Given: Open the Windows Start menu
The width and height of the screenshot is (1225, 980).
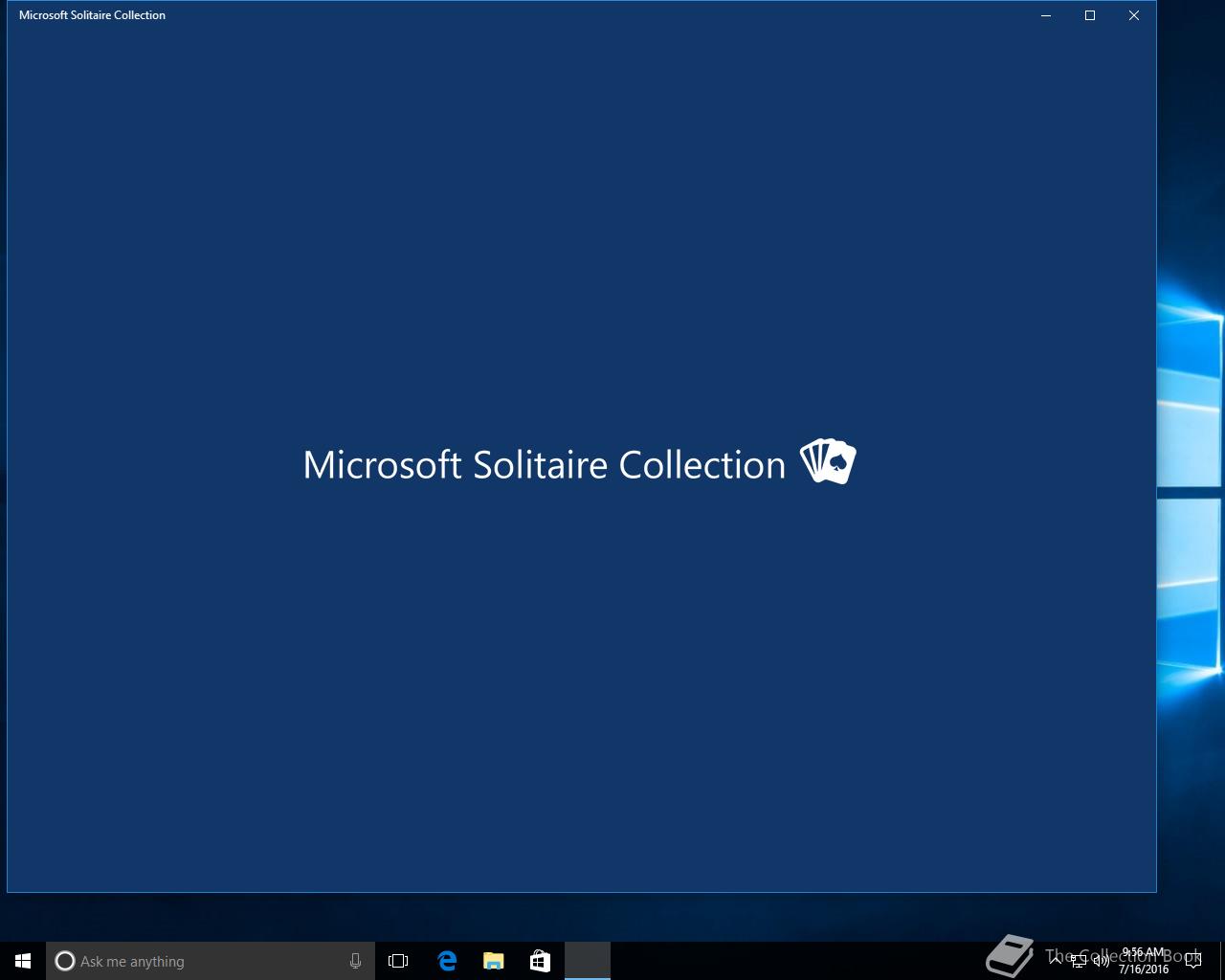Looking at the screenshot, I should tap(23, 961).
